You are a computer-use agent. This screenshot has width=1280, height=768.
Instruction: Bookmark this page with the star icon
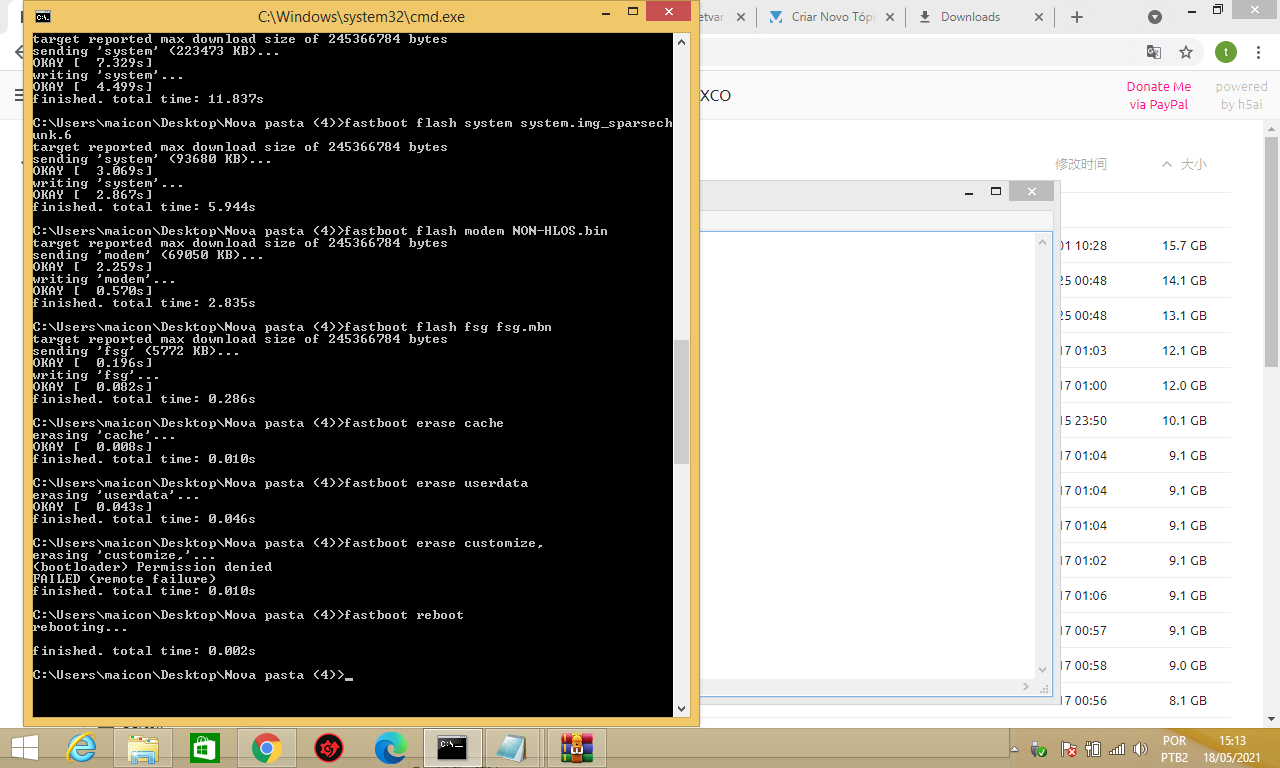tap(1186, 52)
